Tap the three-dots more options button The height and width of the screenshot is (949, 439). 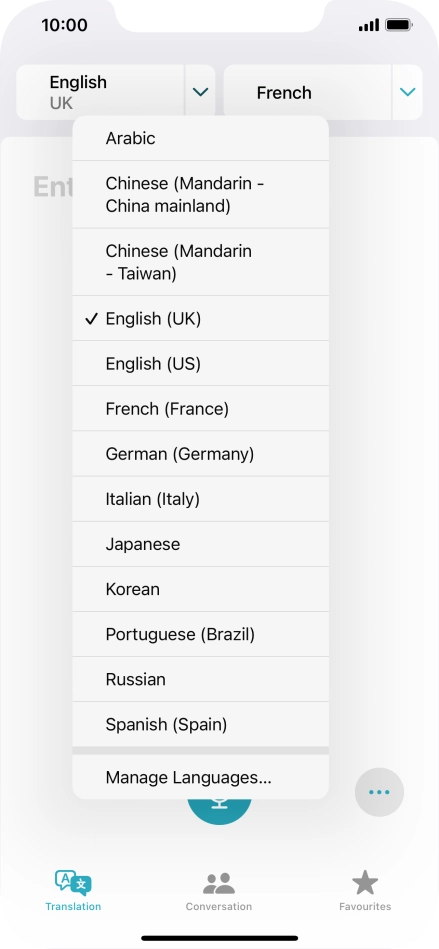click(379, 792)
